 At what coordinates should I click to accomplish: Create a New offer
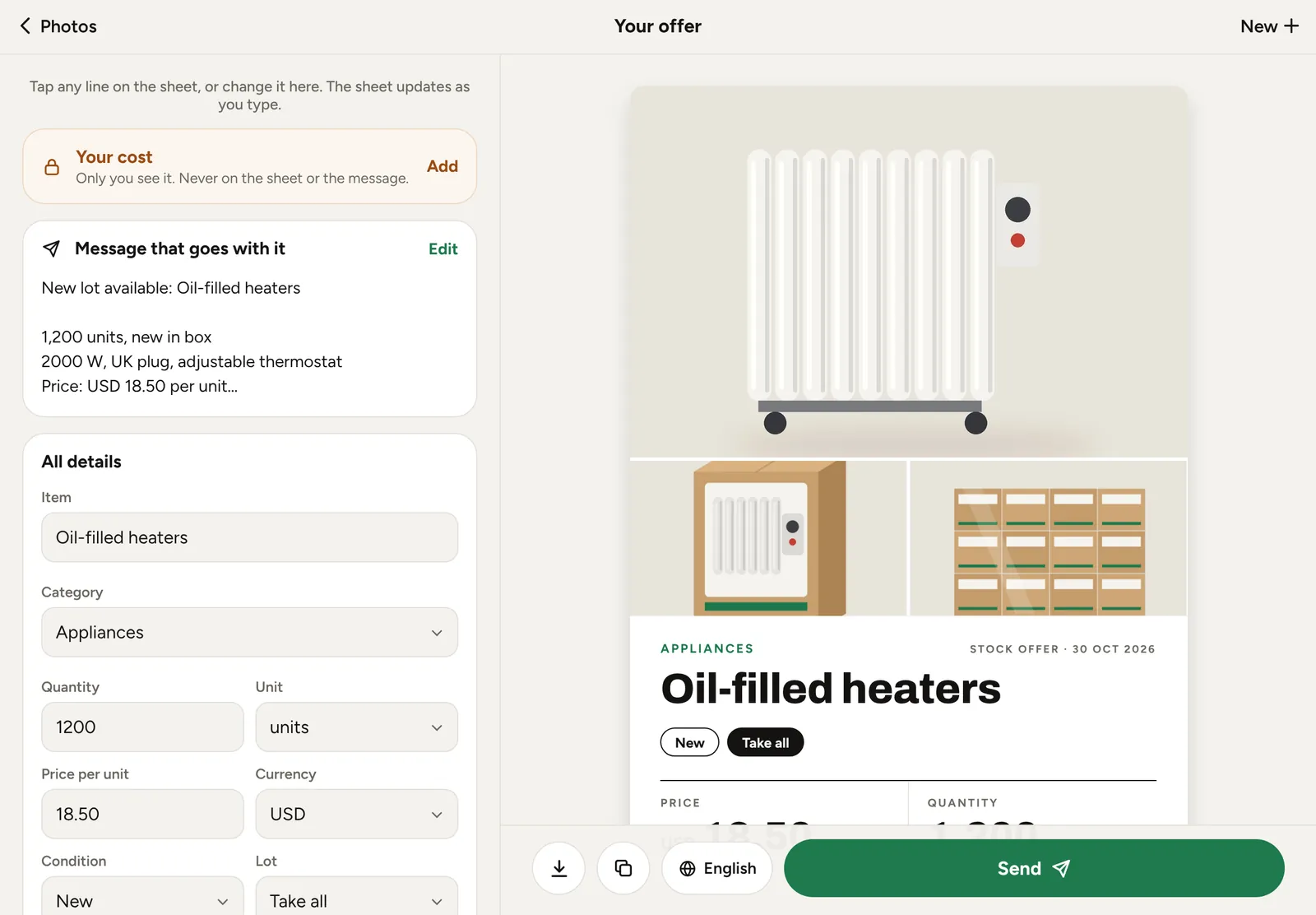[1269, 26]
